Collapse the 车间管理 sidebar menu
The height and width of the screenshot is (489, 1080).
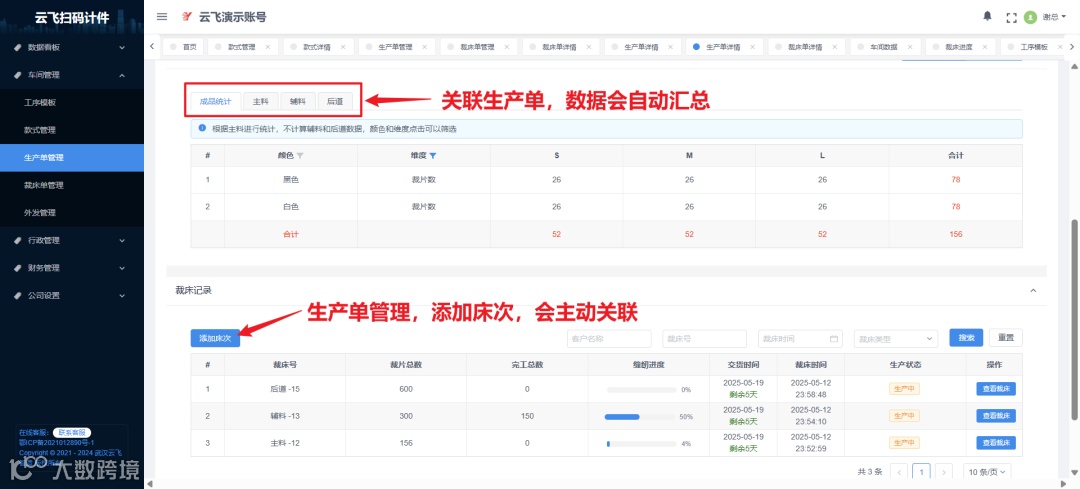click(72, 75)
